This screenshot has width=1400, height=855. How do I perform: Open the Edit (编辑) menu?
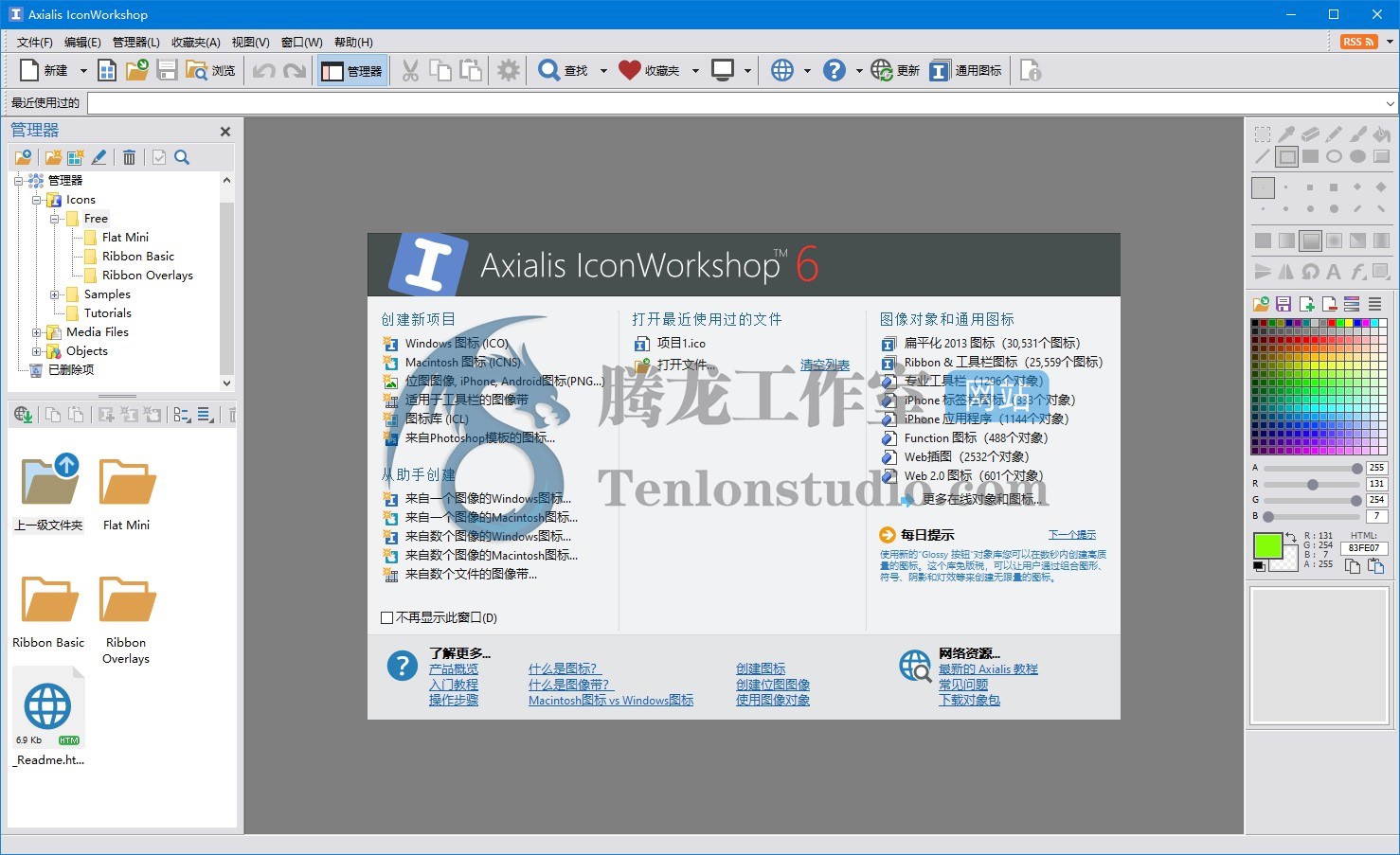tap(82, 42)
